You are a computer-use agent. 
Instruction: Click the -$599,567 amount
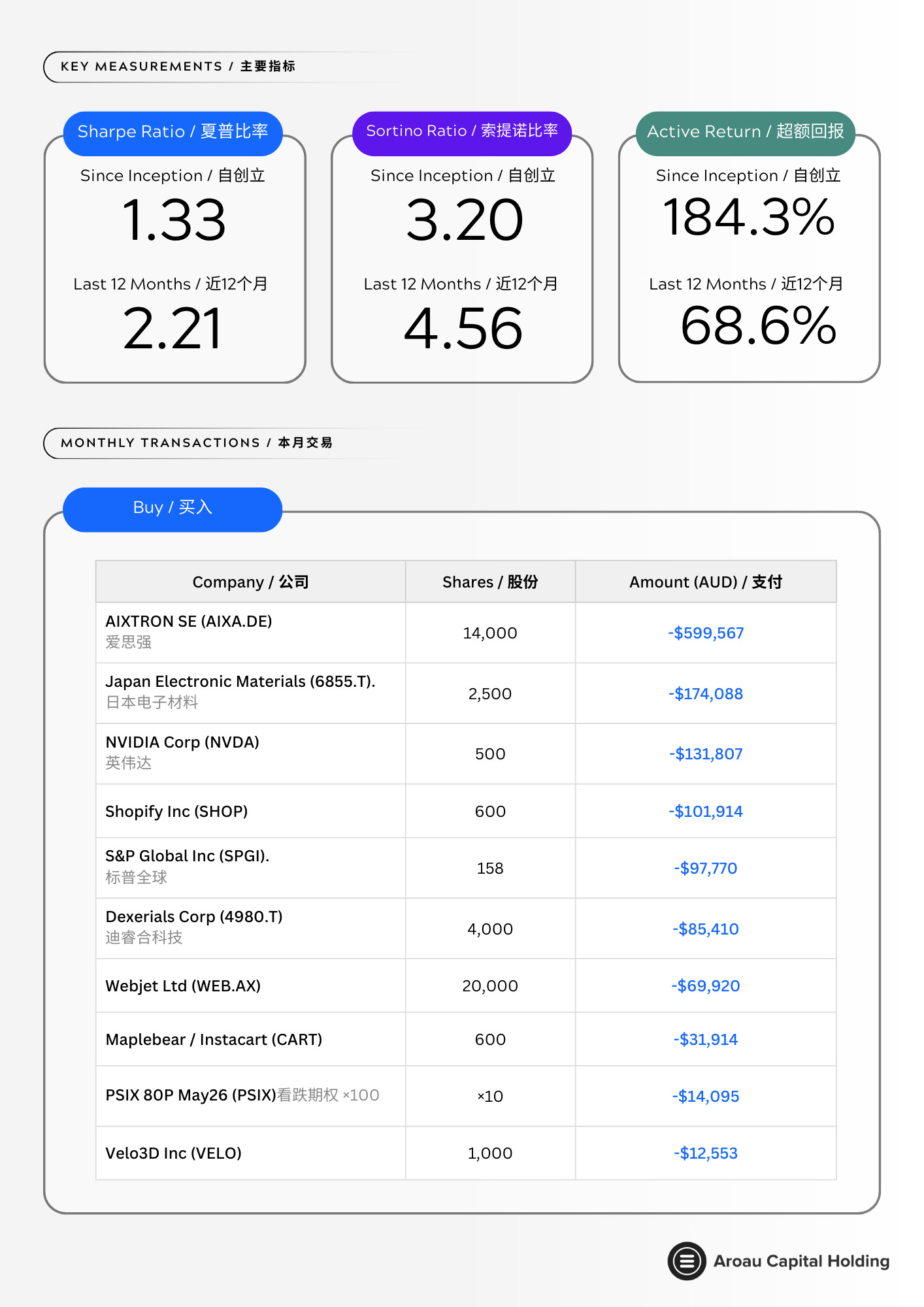point(706,633)
